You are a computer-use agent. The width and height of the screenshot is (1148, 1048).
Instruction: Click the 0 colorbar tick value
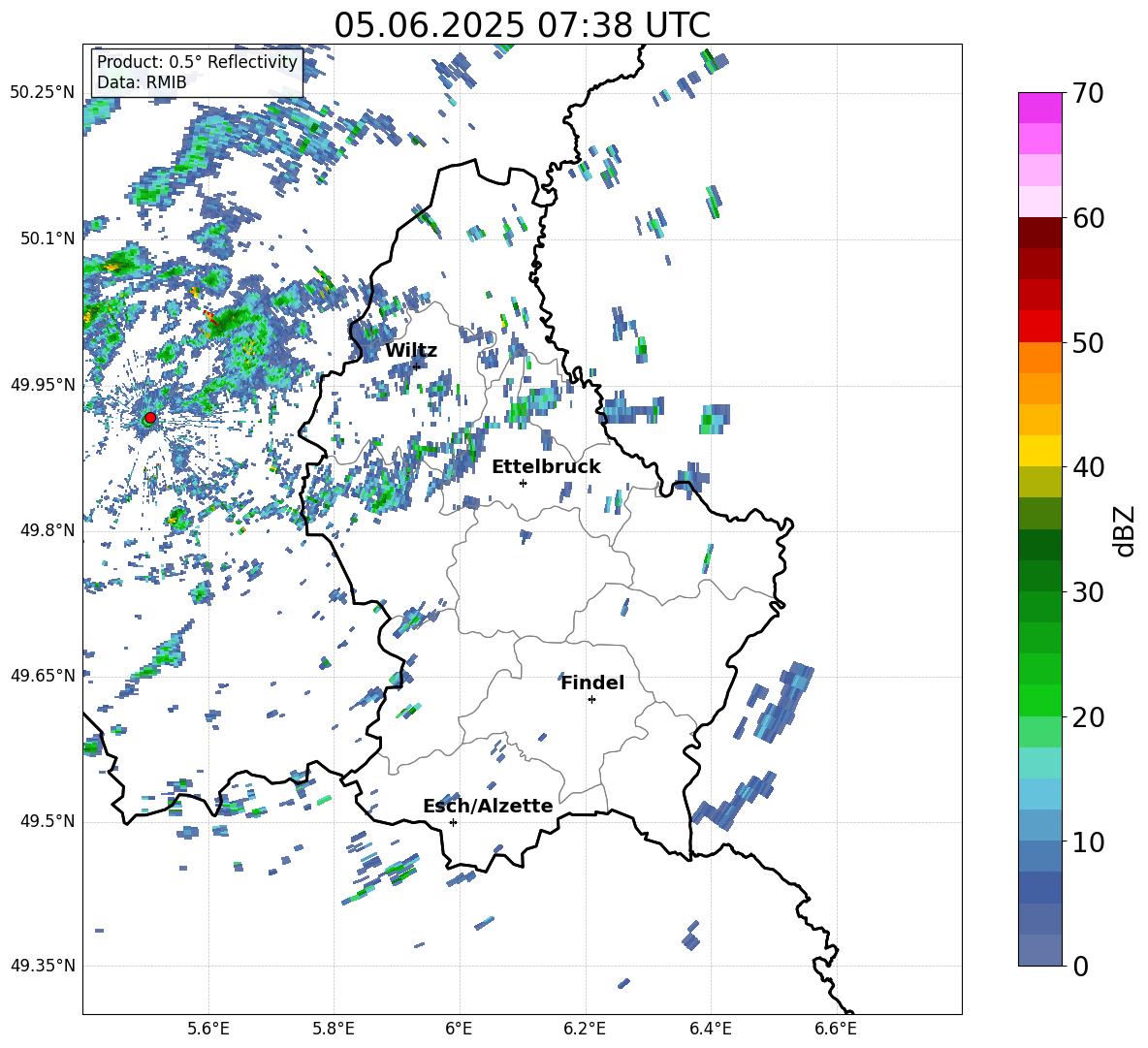pyautogui.click(x=1080, y=966)
